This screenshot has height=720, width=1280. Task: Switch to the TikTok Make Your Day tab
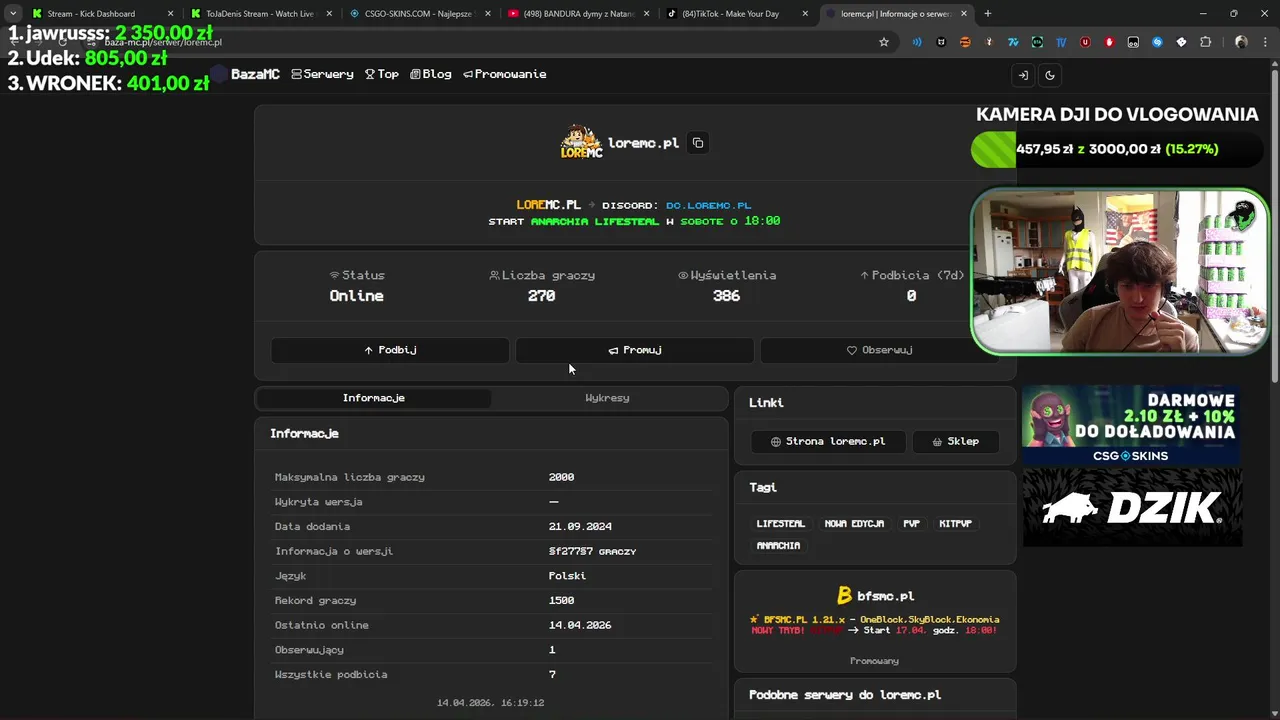736,14
